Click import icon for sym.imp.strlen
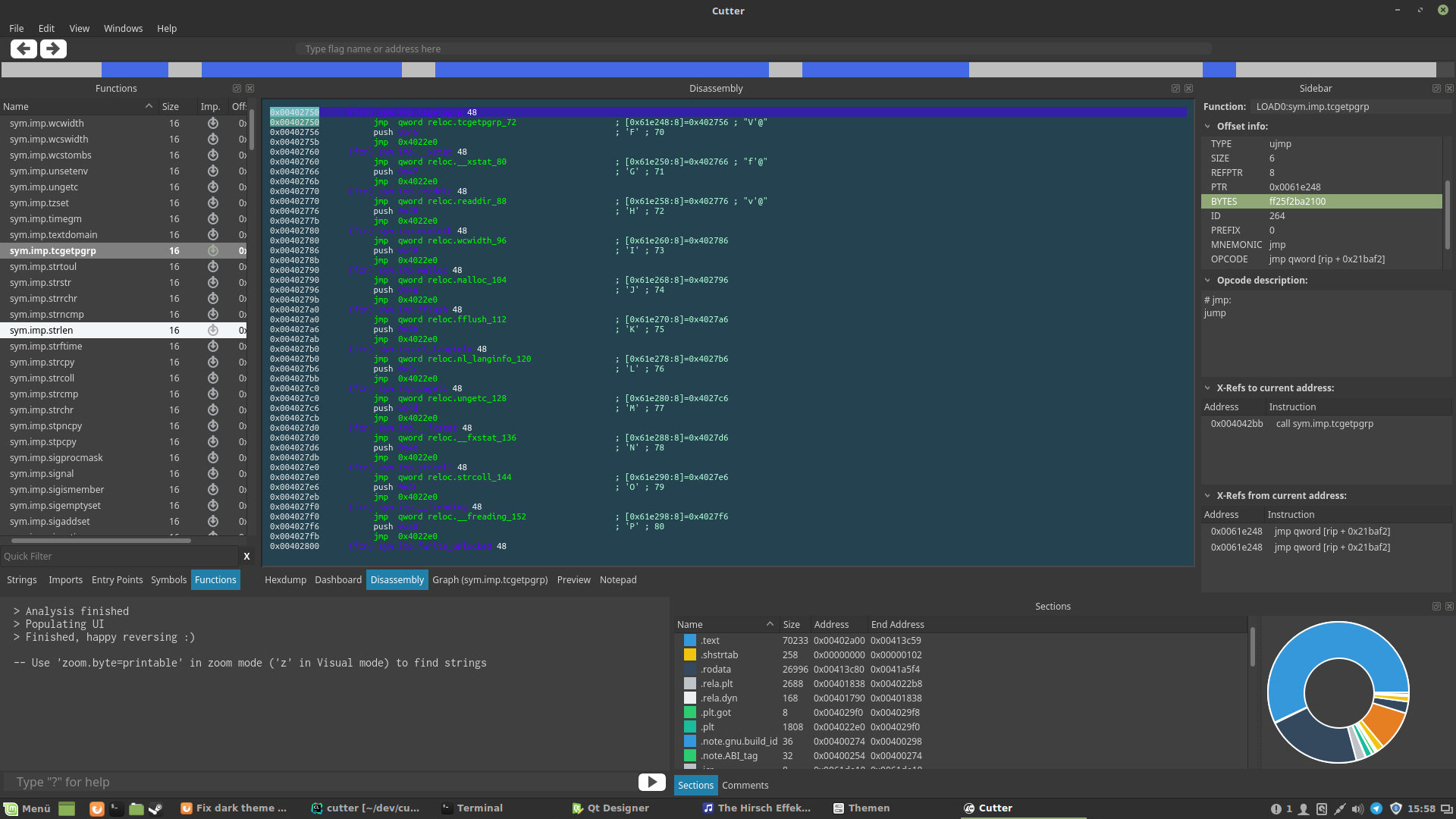Screen dimensions: 1456x819 (213, 331)
